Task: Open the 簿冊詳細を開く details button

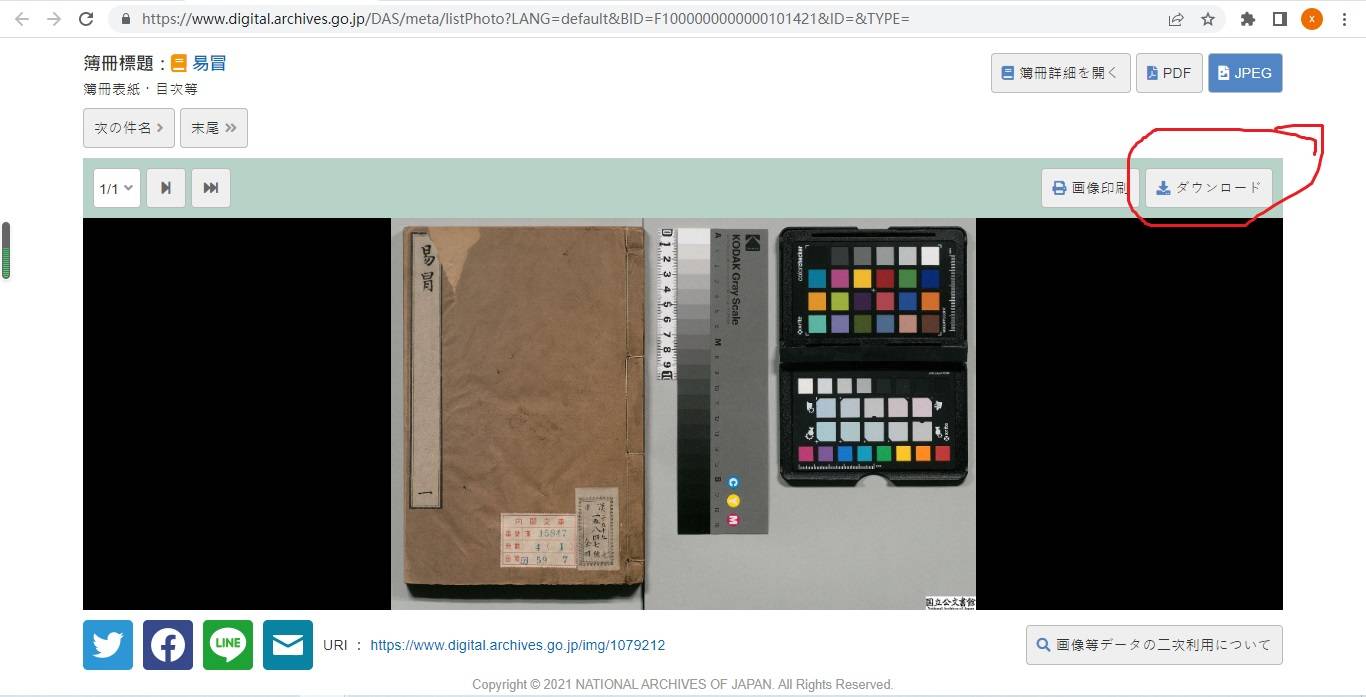Action: pos(1060,73)
